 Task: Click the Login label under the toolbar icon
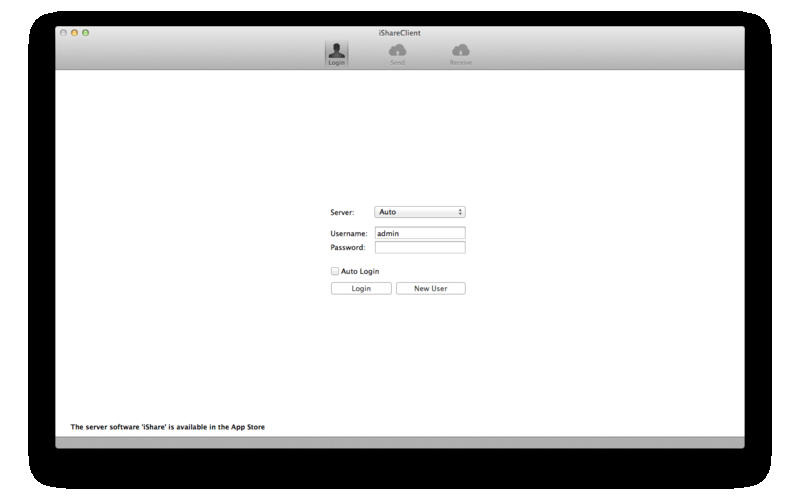tap(337, 63)
